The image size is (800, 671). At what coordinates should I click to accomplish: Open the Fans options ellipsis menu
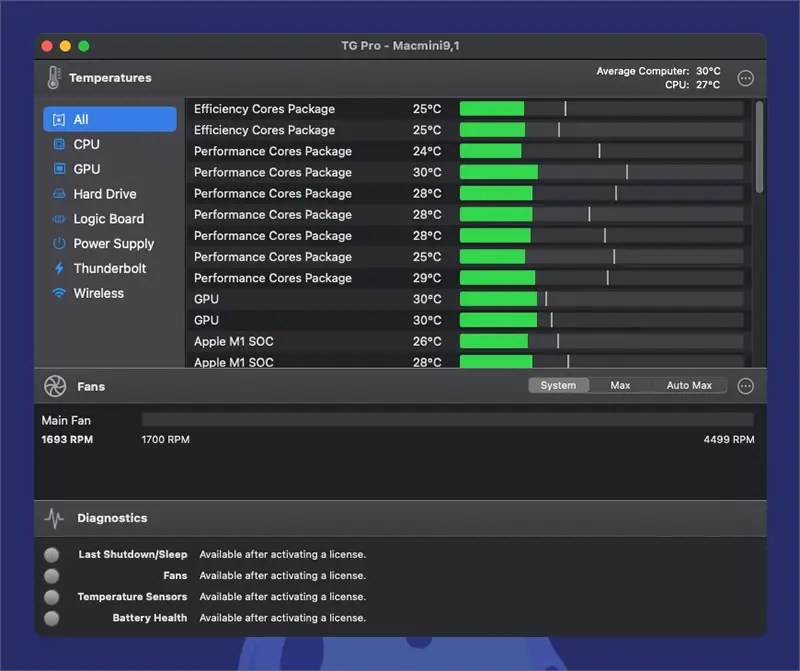coord(745,385)
